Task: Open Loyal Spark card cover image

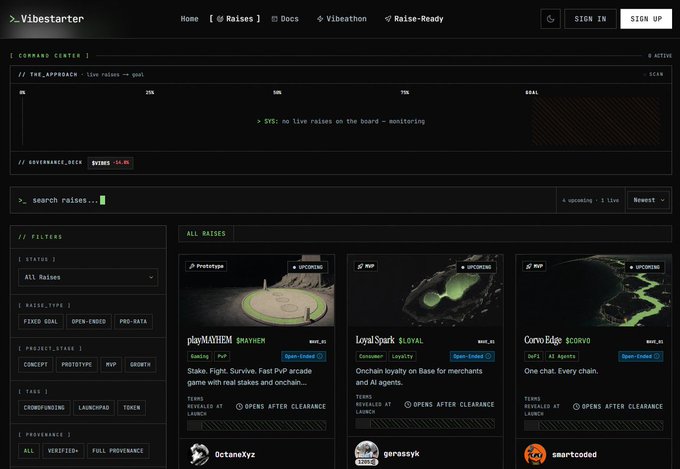Action: [425, 290]
